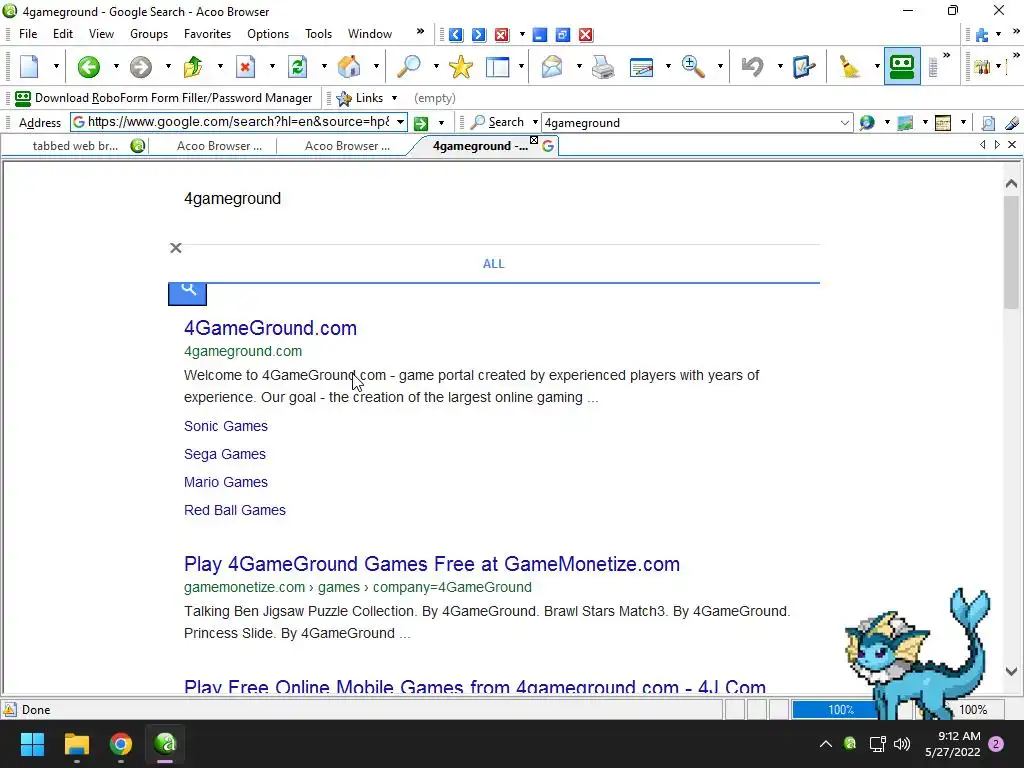The height and width of the screenshot is (768, 1024).
Task: Click the globe search engine icon
Action: [867, 123]
